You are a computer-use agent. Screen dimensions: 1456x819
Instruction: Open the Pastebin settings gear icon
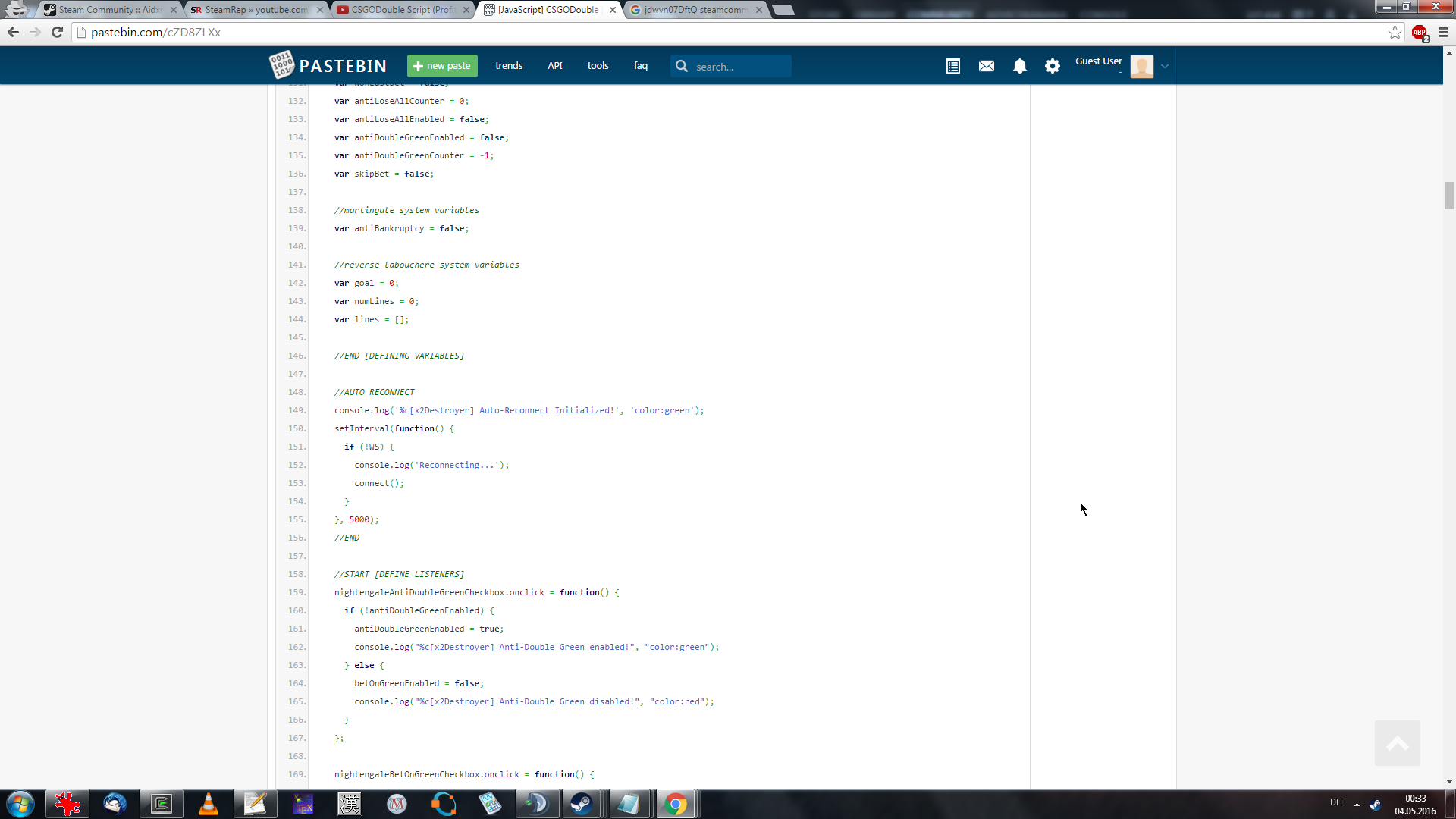pos(1052,67)
